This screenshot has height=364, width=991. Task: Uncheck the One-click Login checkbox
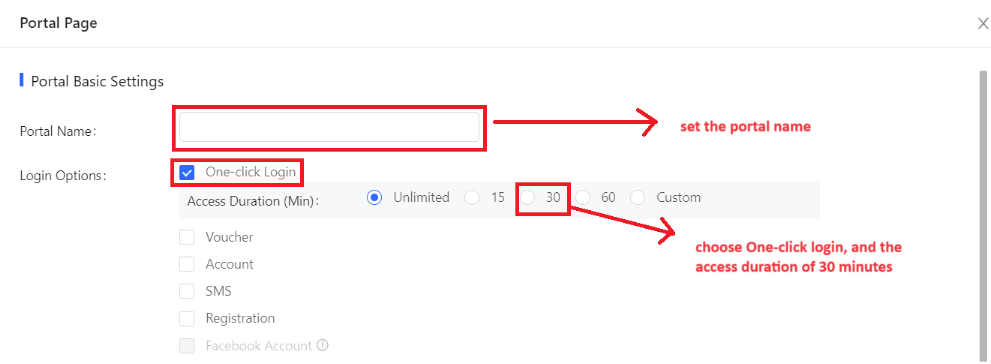point(186,173)
